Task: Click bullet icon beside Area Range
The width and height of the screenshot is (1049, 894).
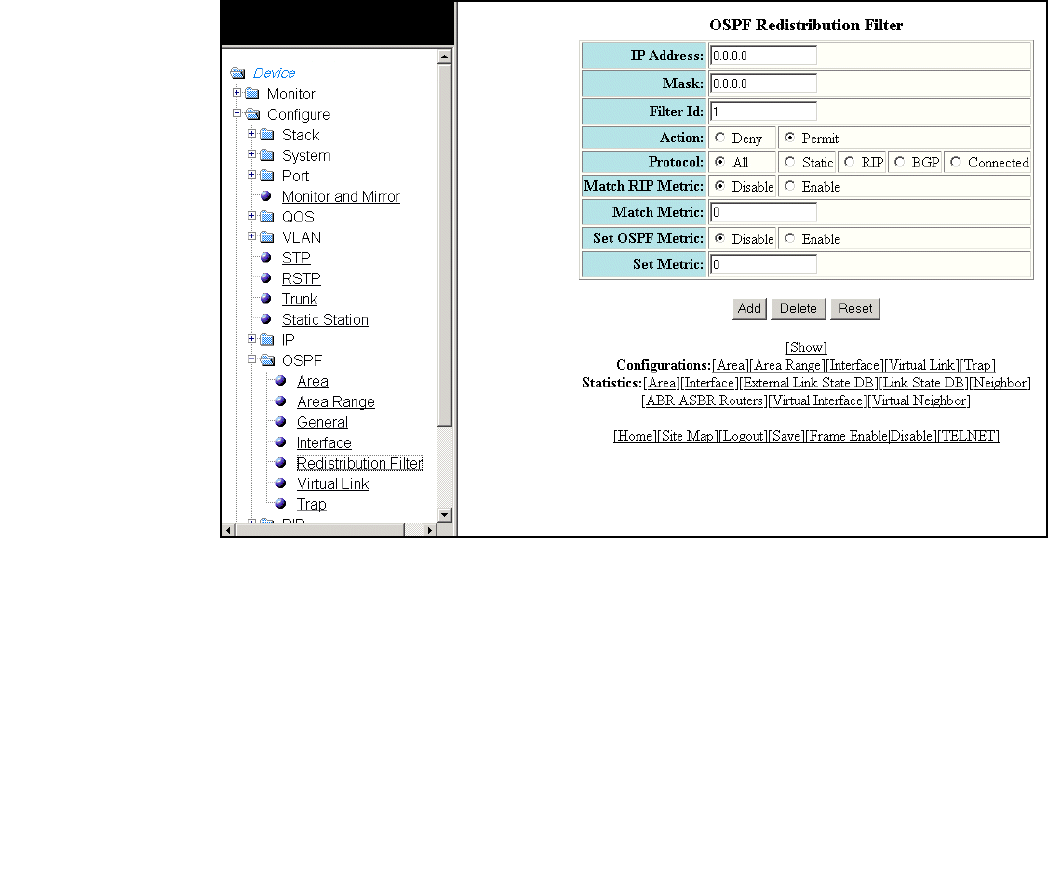Action: click(x=281, y=401)
